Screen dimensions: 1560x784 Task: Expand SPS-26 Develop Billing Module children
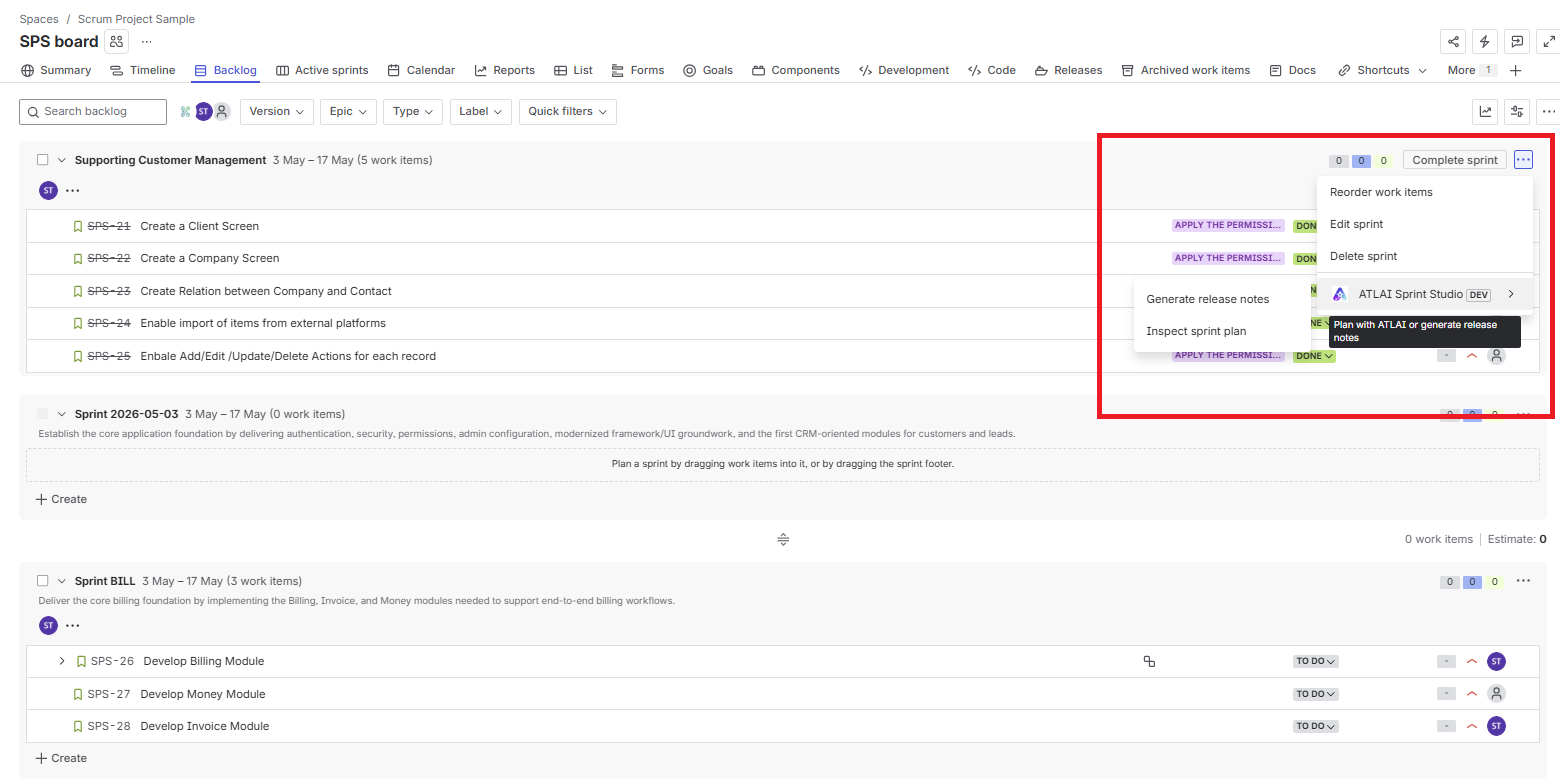click(62, 661)
